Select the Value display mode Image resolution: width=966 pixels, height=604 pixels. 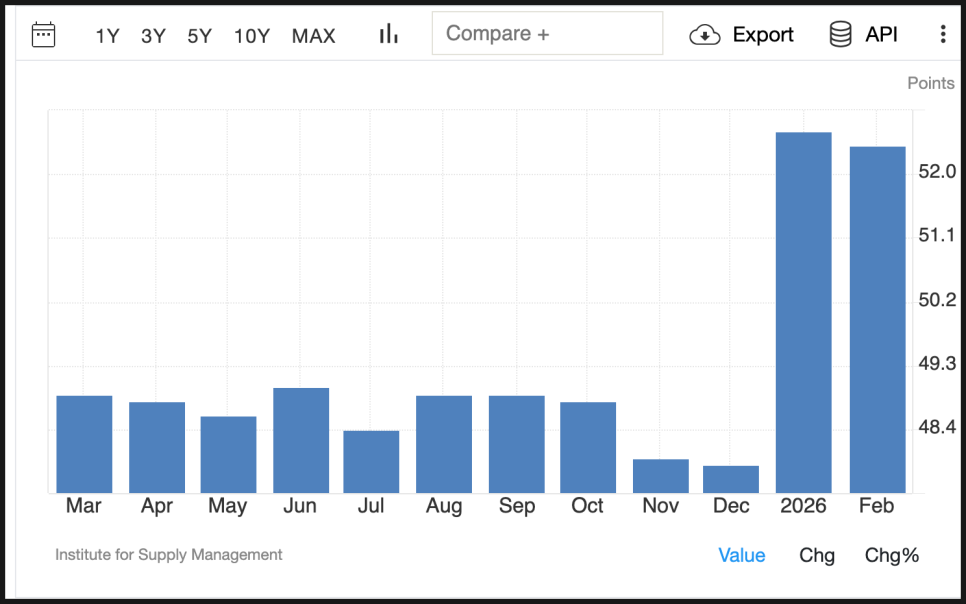741,555
